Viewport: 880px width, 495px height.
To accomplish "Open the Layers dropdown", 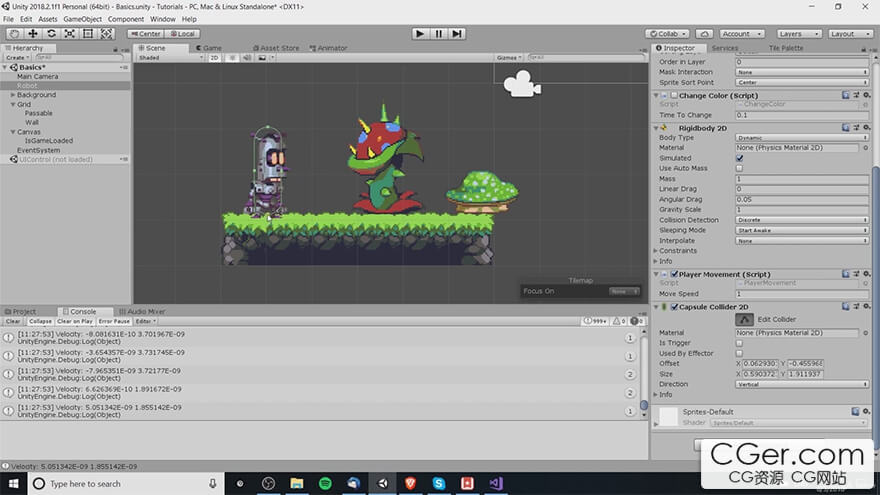I will pos(799,34).
